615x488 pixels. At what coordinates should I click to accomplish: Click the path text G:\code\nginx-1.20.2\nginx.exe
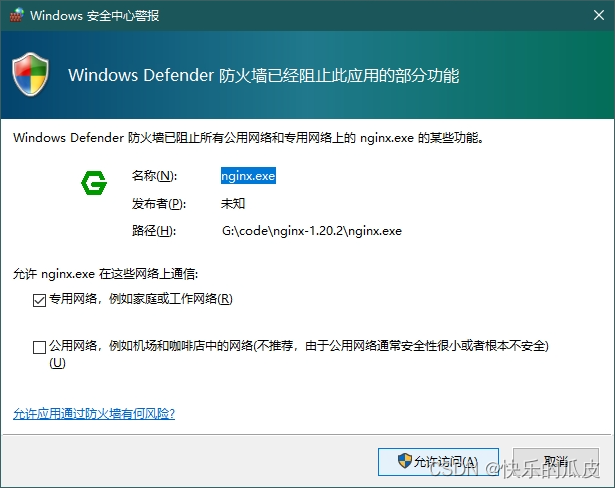click(x=312, y=231)
